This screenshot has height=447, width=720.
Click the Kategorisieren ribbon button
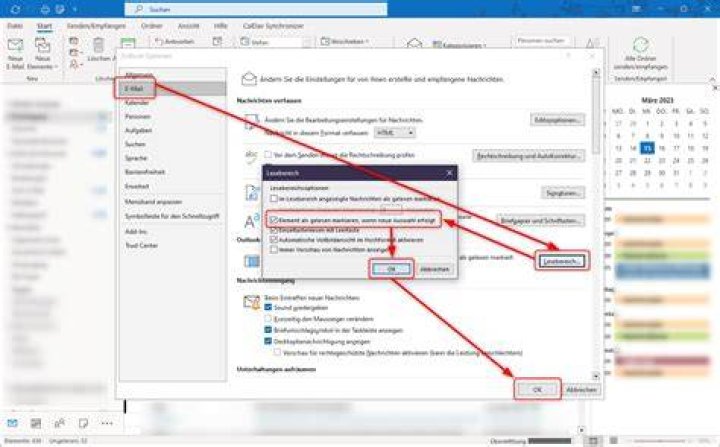[x=460, y=45]
